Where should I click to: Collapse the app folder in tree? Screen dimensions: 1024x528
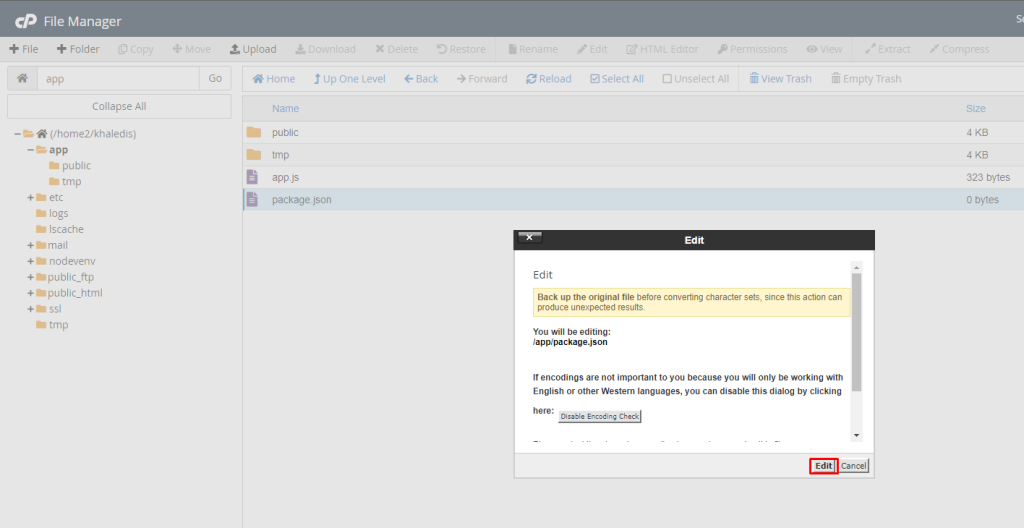click(x=30, y=150)
